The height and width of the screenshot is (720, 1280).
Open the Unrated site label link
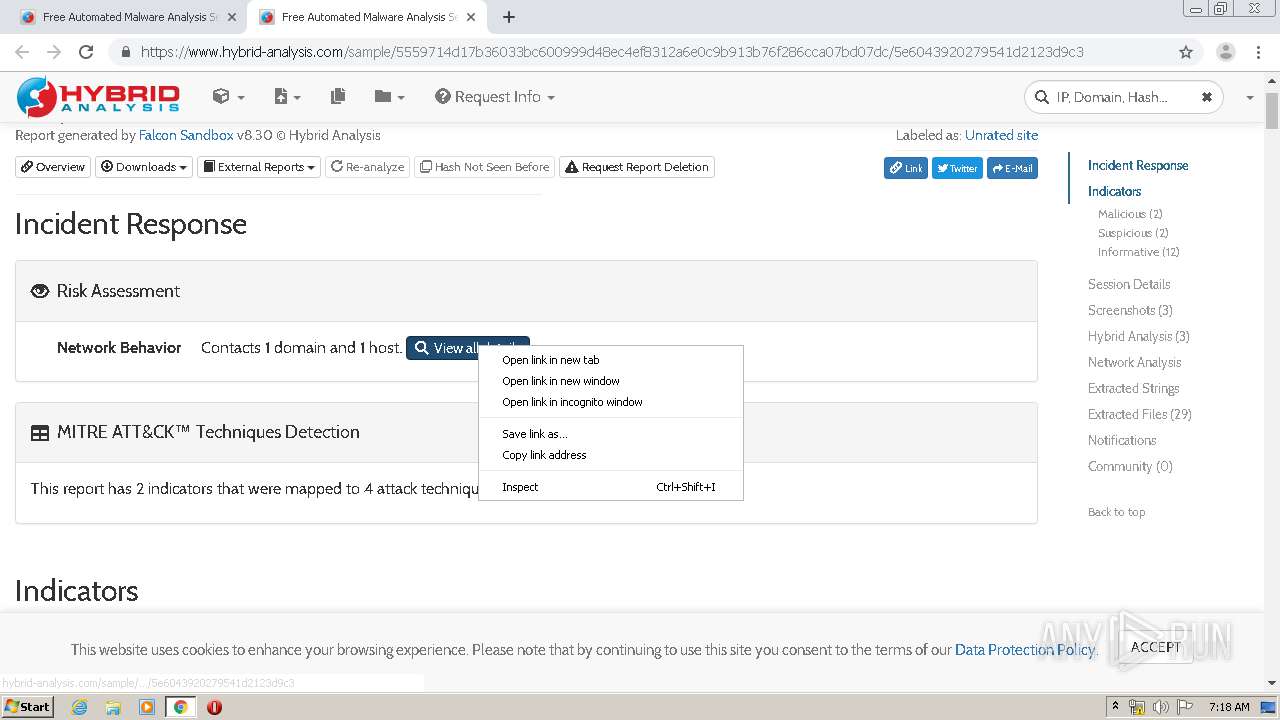1001,135
